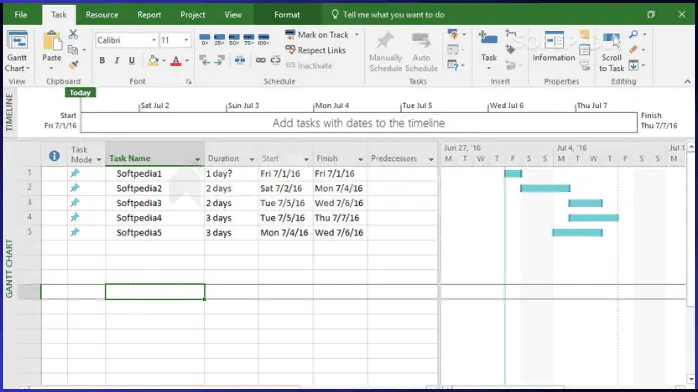Open the Calibri font name dropdown
698x392 pixels.
click(154, 40)
